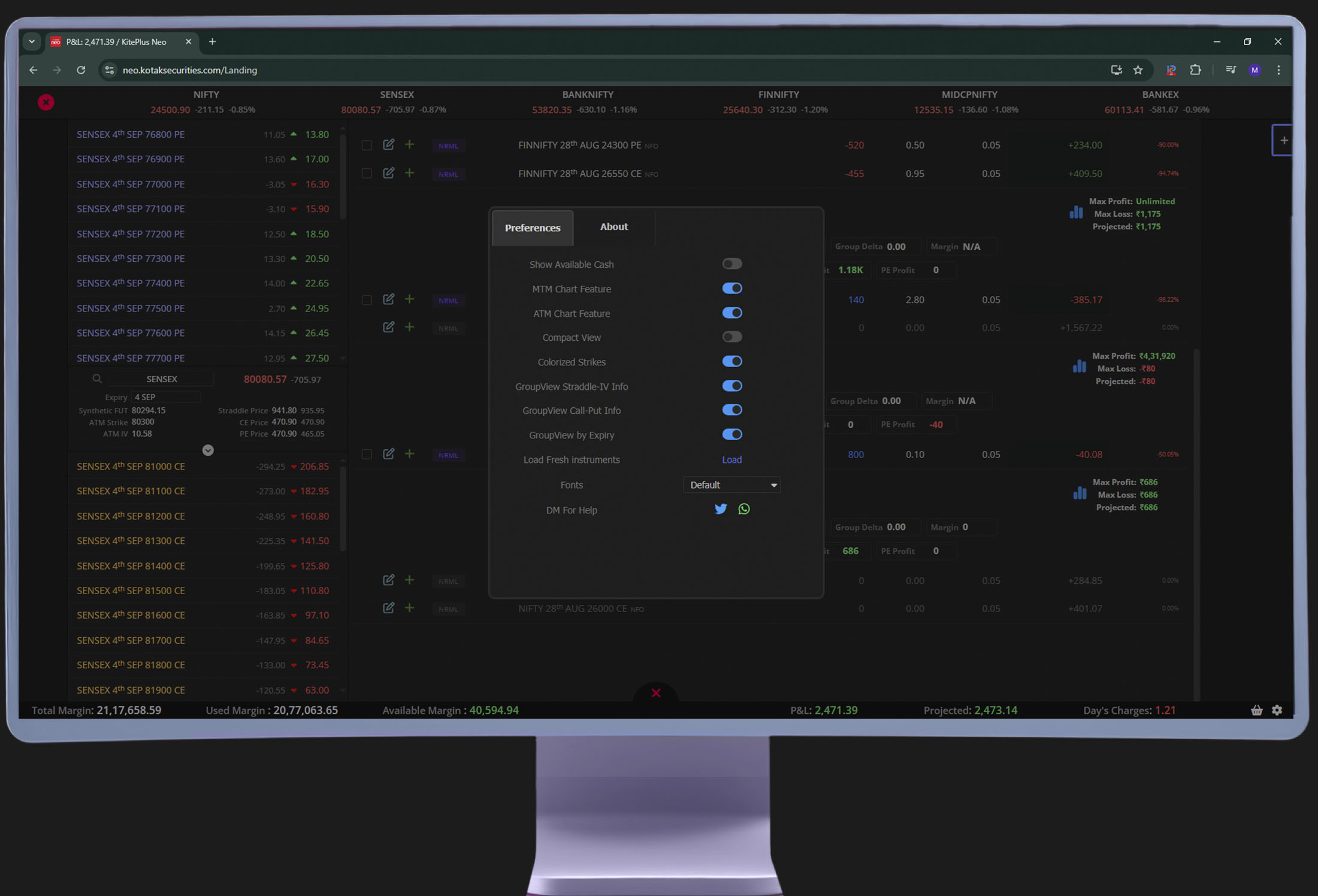Select SENSEX 4th SEP 81000 CE in list
The height and width of the screenshot is (896, 1318).
pyautogui.click(x=131, y=467)
